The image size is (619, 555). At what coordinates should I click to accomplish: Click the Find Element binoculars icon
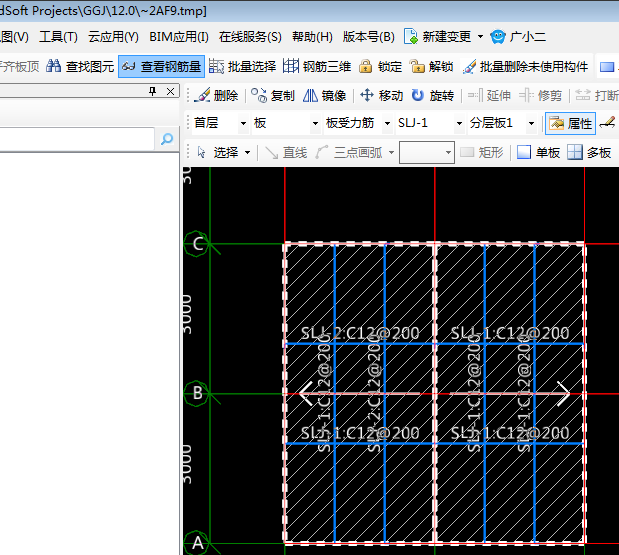click(x=53, y=66)
